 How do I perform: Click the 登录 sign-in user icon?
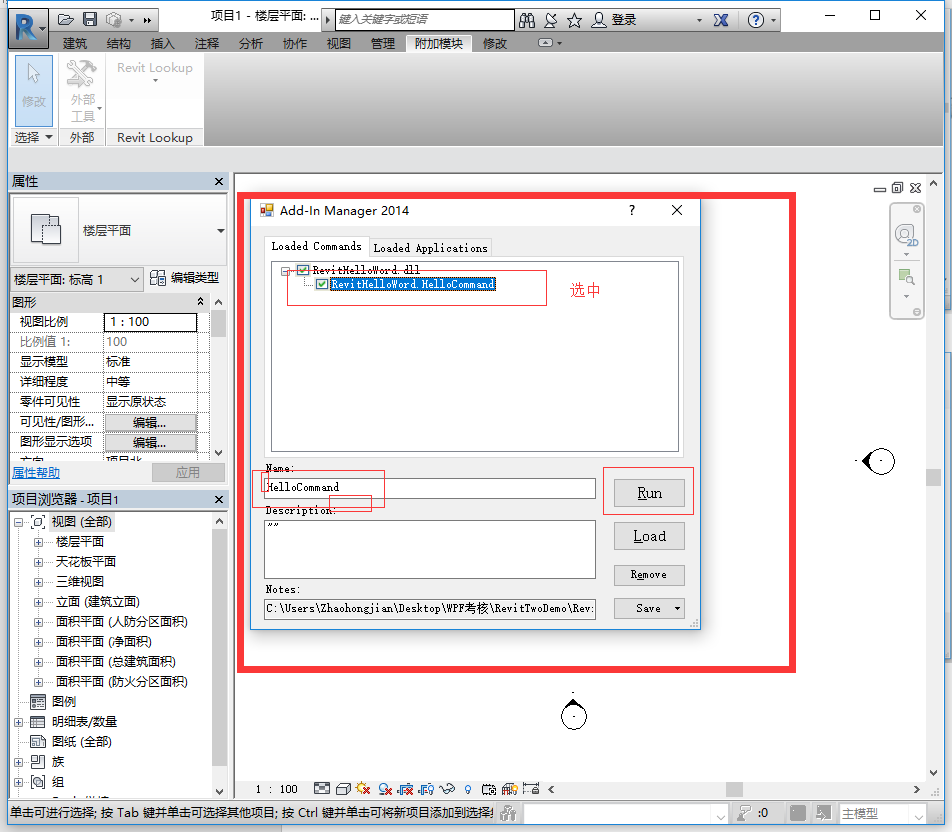599,20
